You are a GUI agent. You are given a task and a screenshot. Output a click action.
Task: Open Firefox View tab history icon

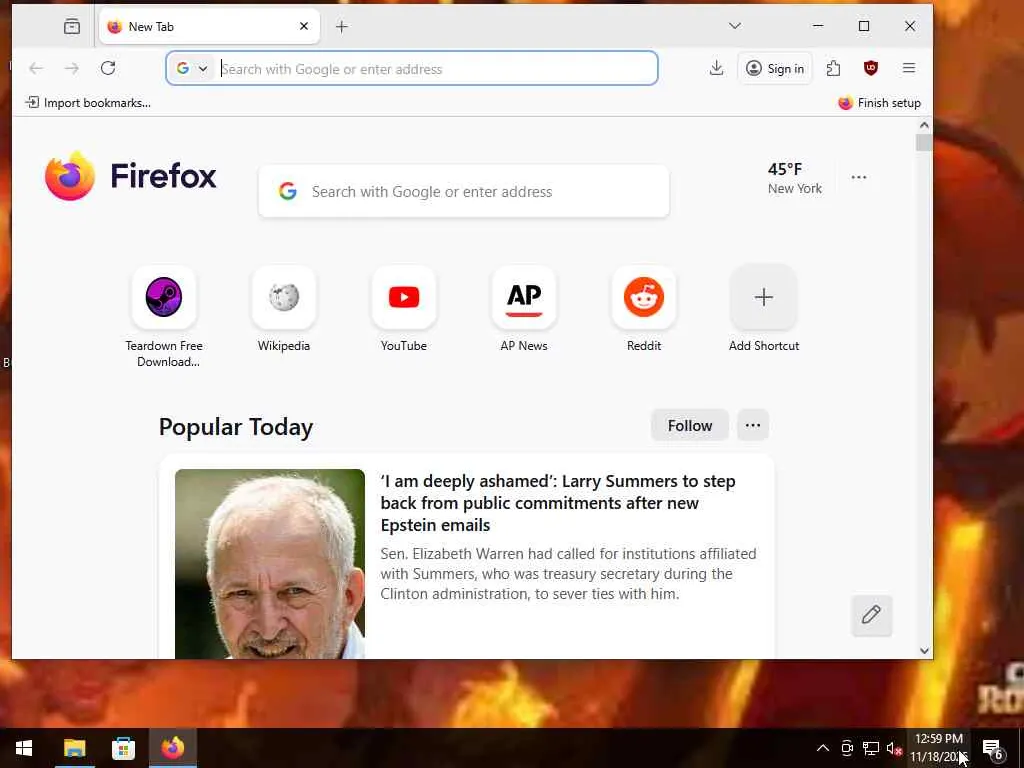72,26
